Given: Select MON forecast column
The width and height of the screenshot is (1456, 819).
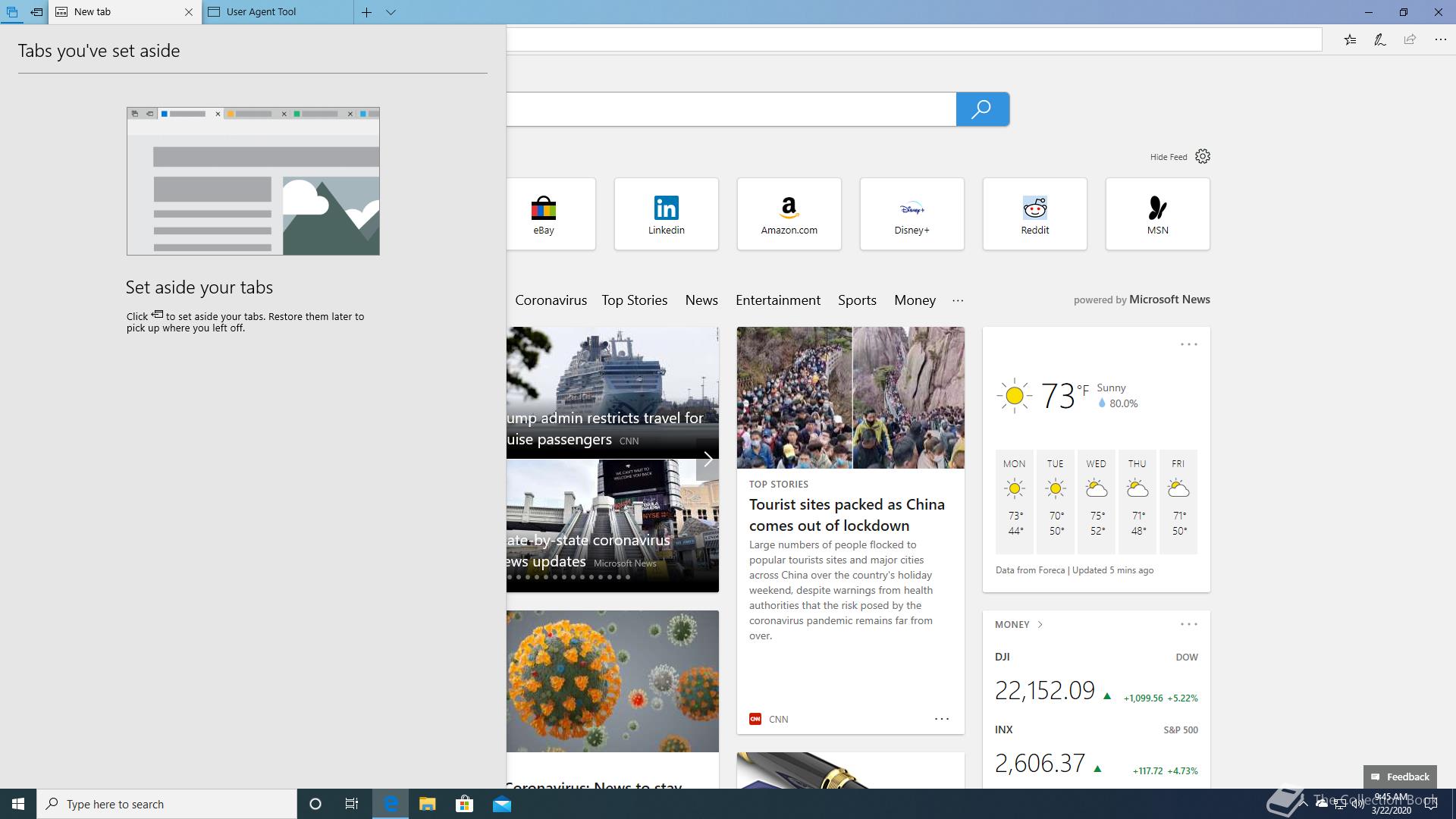Looking at the screenshot, I should point(1015,501).
